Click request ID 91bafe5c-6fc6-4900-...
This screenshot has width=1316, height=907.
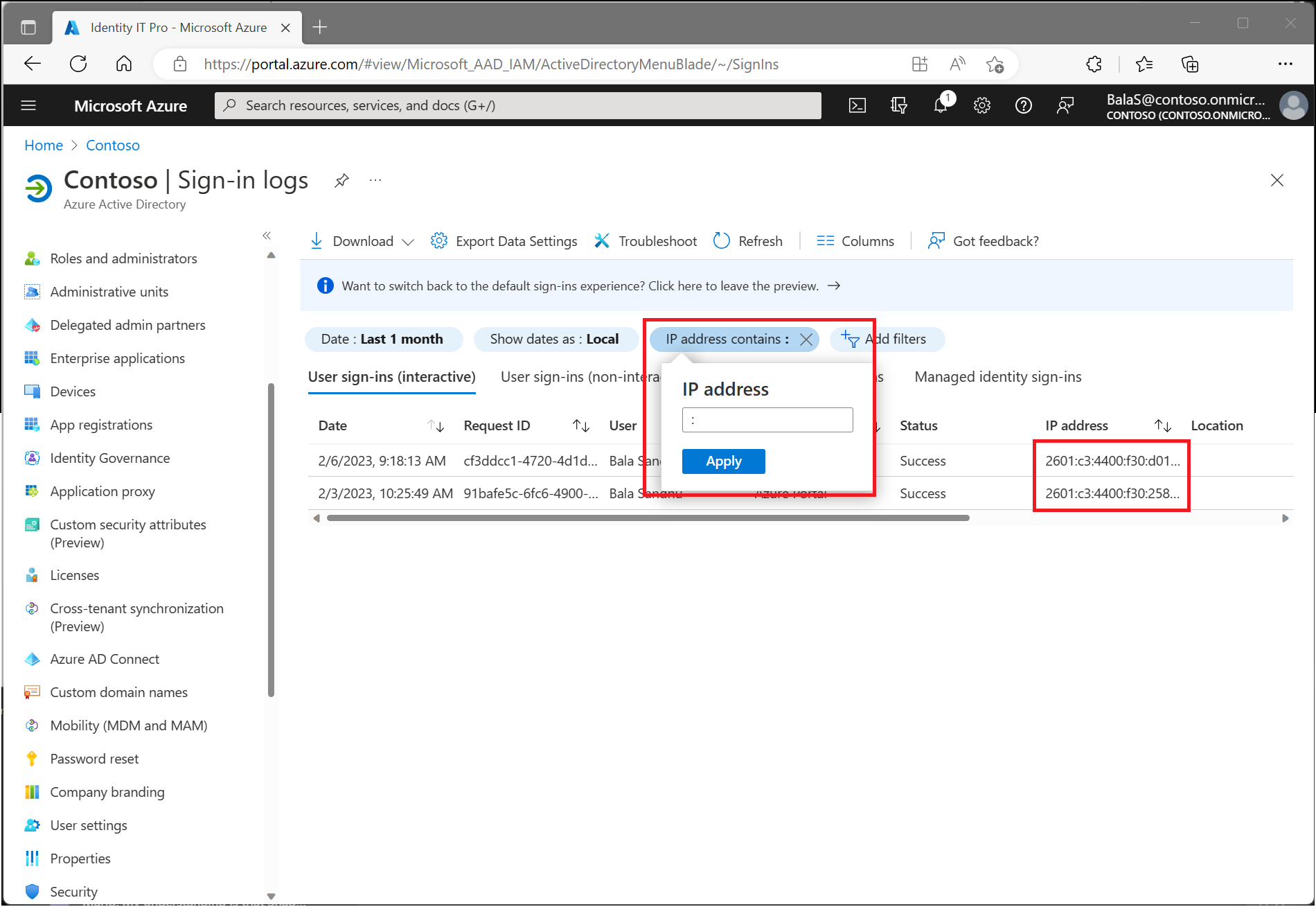click(531, 493)
